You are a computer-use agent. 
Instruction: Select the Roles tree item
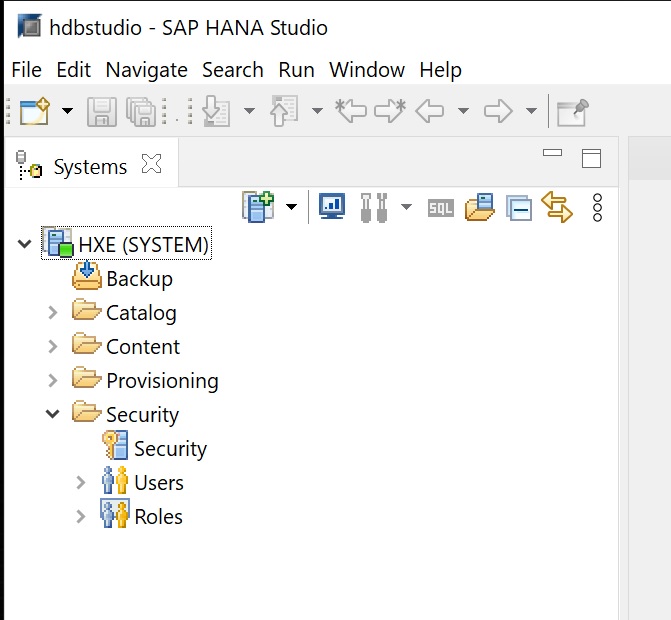point(158,517)
